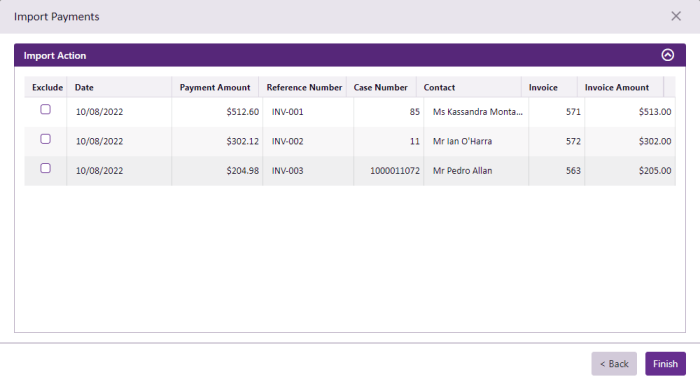
Task: Check Exclude for INV-003 payment
Action: pos(46,168)
